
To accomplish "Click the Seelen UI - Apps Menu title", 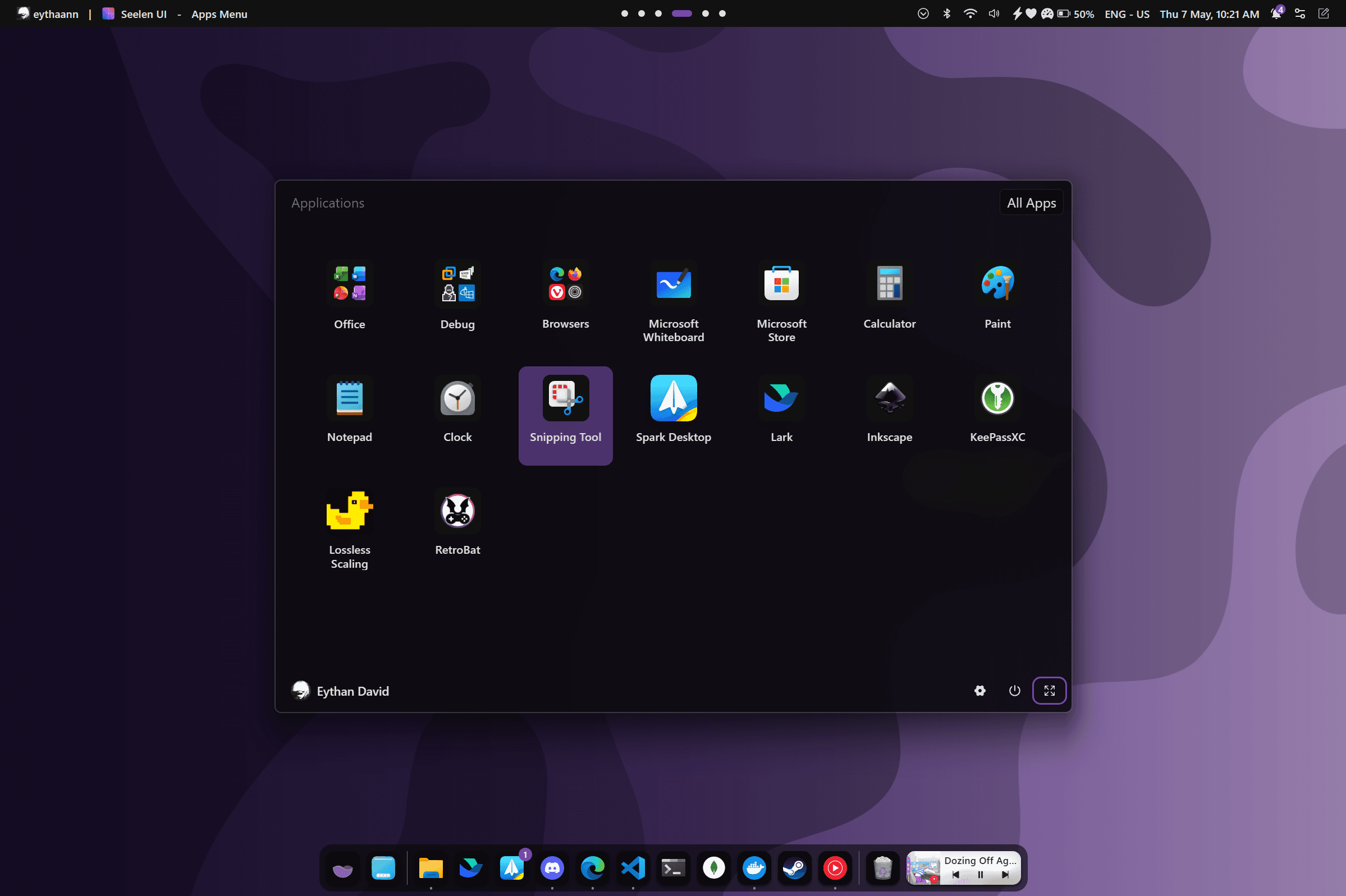I will [x=175, y=13].
